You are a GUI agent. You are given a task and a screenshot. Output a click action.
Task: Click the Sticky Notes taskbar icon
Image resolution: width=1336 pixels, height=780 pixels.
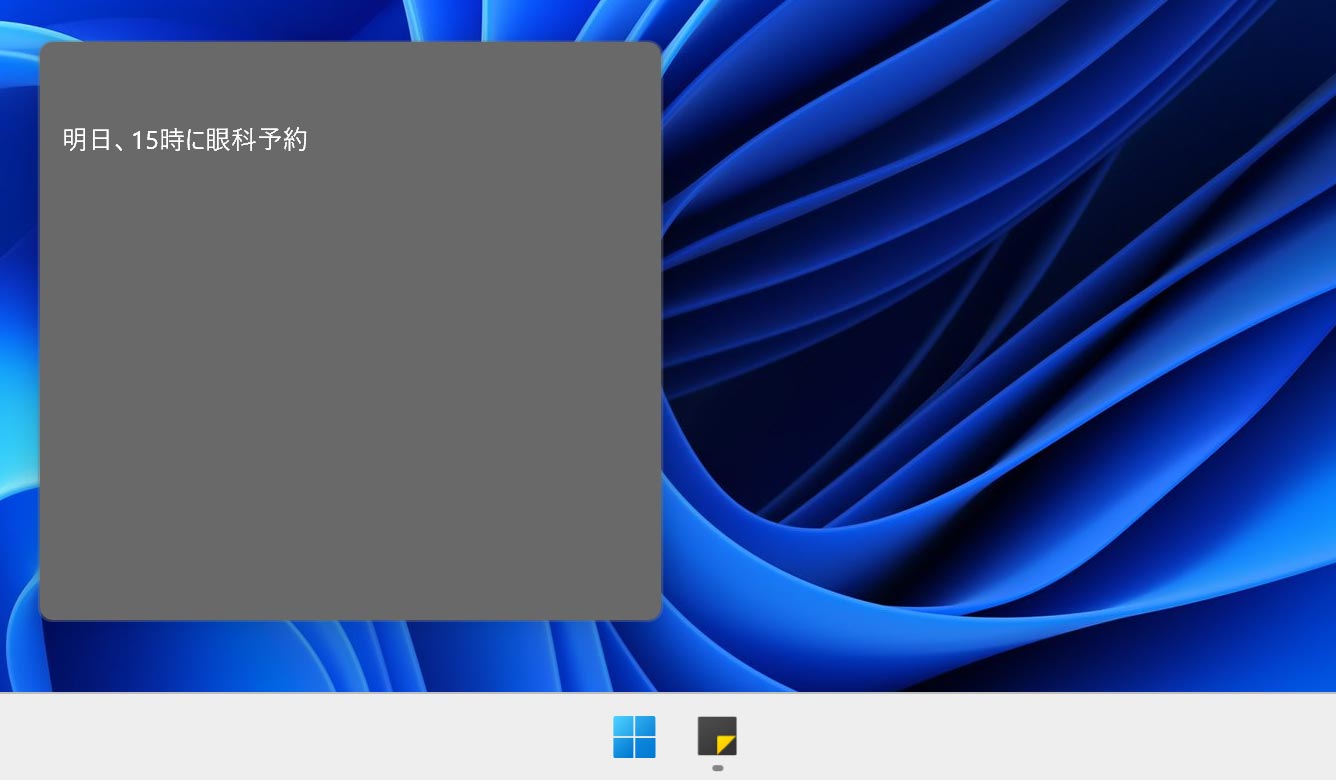coord(717,736)
